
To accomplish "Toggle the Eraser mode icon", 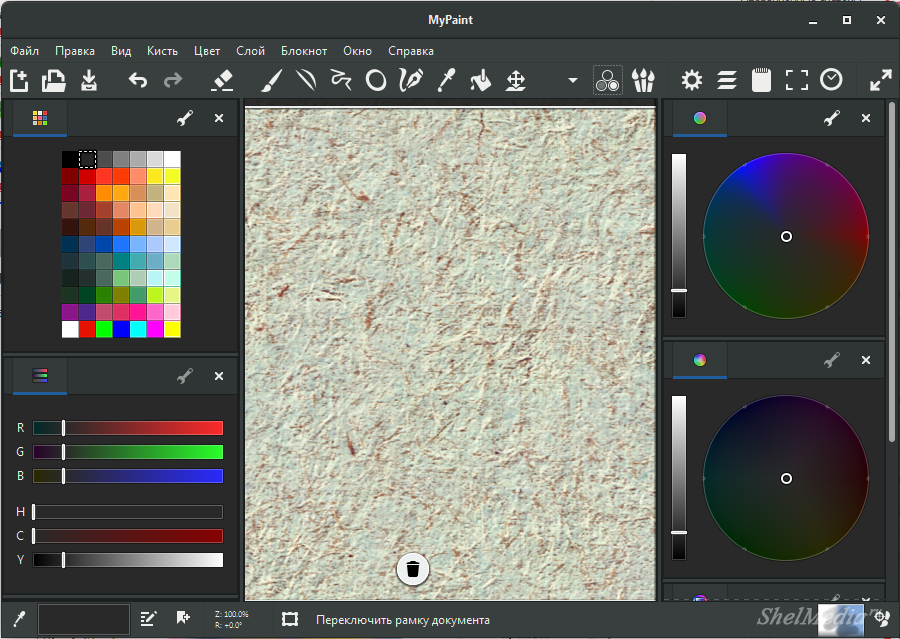I will point(222,80).
